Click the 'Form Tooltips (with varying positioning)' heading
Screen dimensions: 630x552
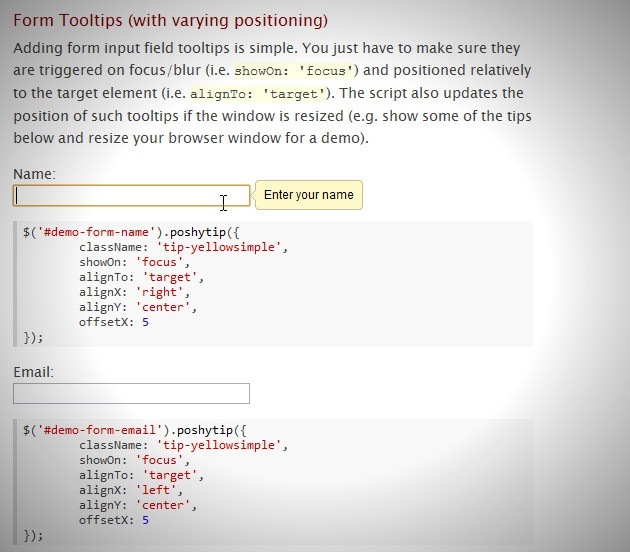pyautogui.click(x=170, y=20)
